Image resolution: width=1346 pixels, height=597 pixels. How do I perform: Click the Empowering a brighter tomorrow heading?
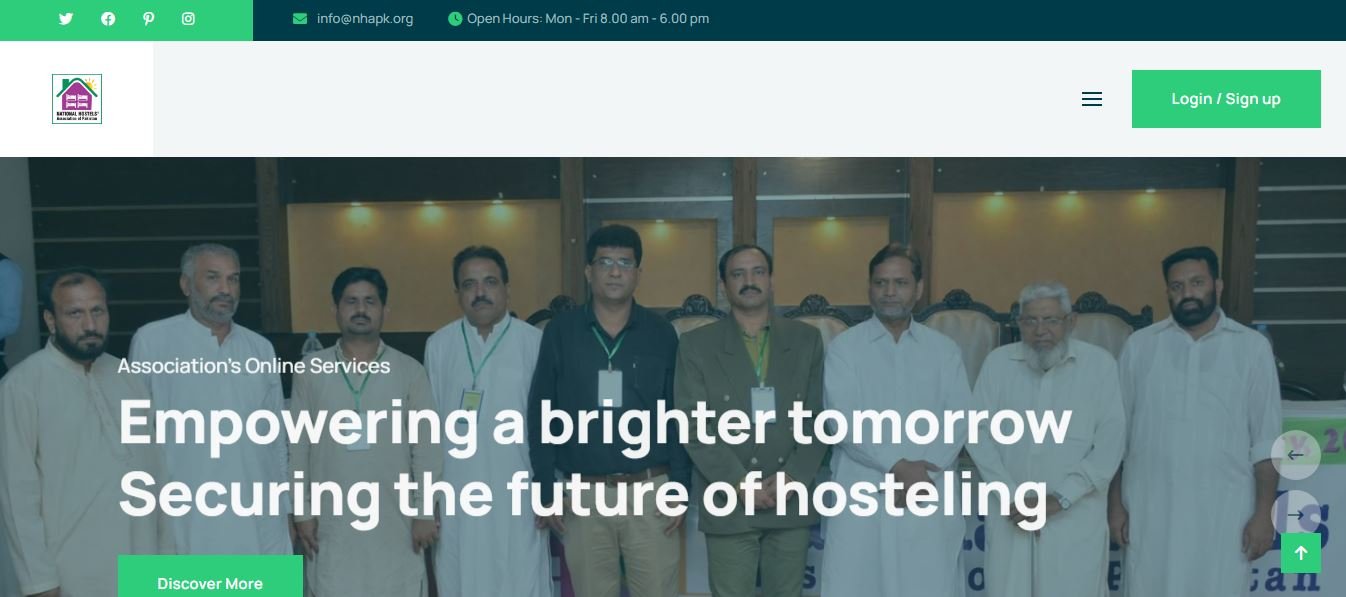595,422
